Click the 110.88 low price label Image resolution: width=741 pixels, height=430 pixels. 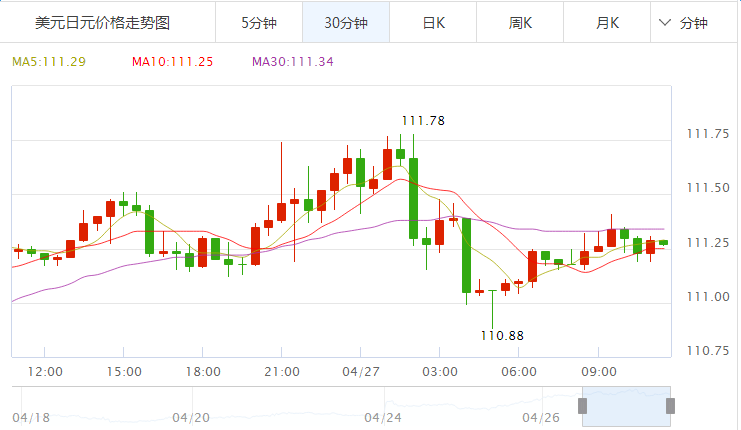pos(502,336)
